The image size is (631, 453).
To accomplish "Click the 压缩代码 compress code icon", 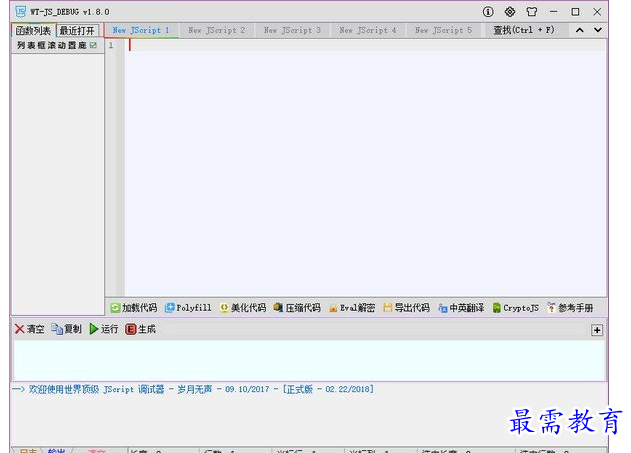I will point(278,308).
